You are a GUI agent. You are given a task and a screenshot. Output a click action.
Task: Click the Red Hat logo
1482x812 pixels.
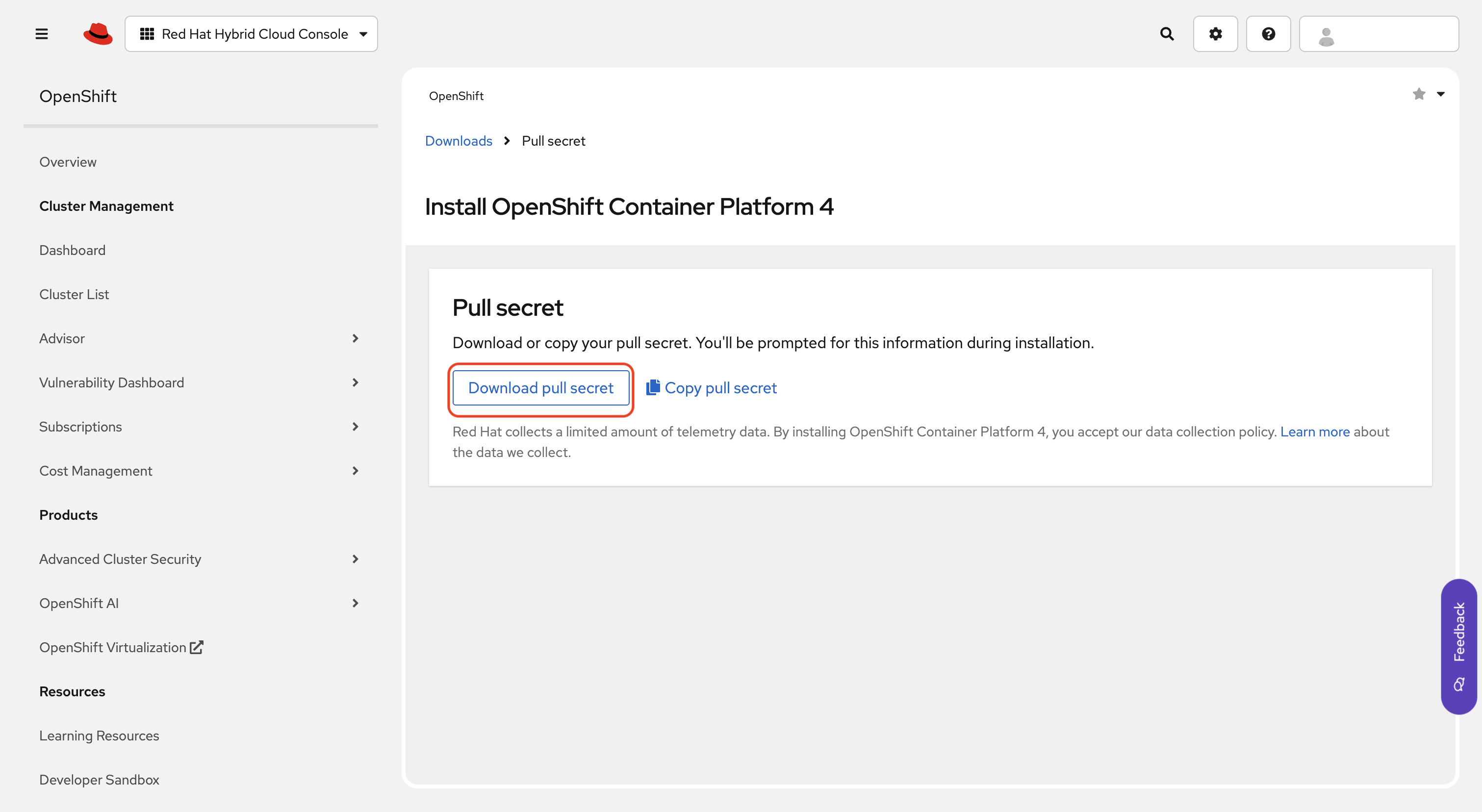pos(98,34)
